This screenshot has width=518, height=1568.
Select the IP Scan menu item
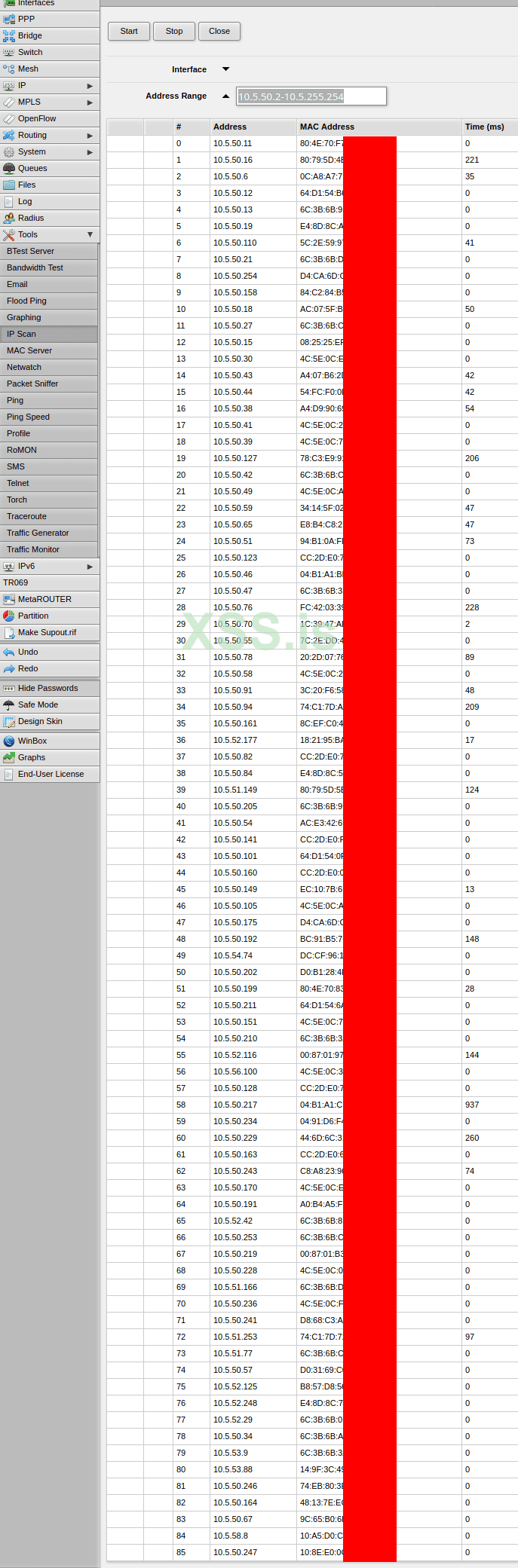49,334
